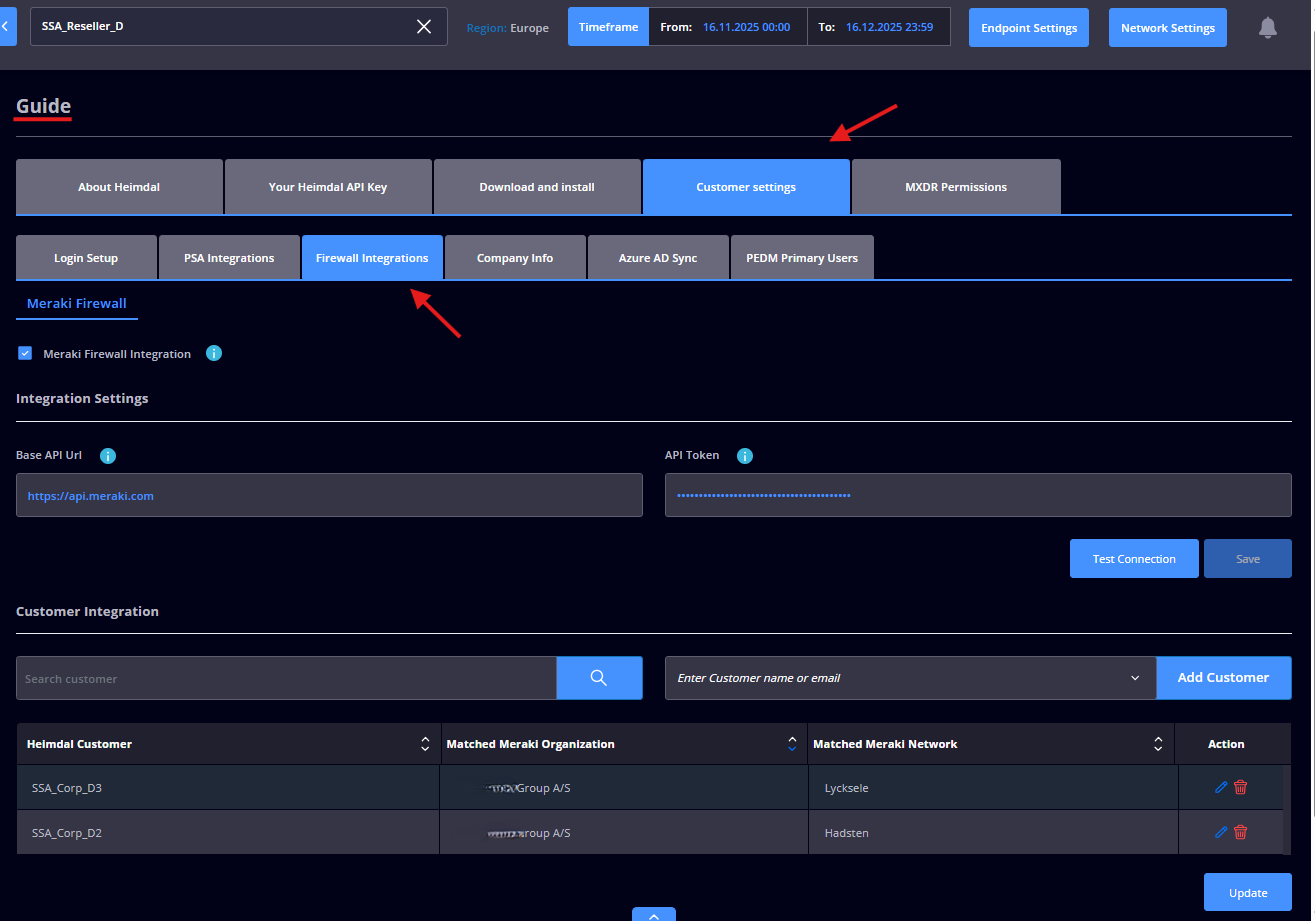Open Network Settings
Viewport: 1315px width, 921px height.
1168,28
